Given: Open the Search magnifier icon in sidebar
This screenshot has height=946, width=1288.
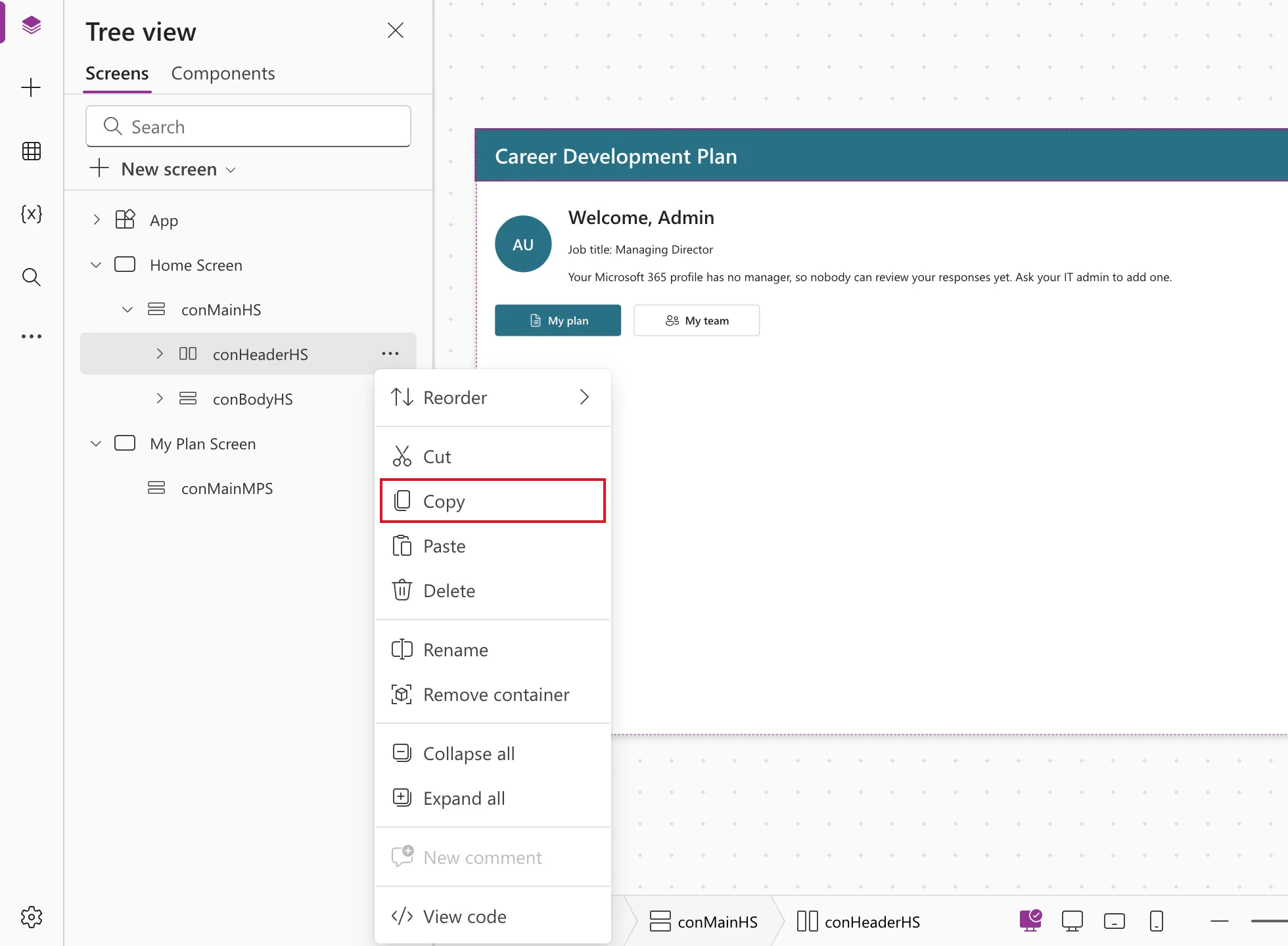Looking at the screenshot, I should [31, 277].
